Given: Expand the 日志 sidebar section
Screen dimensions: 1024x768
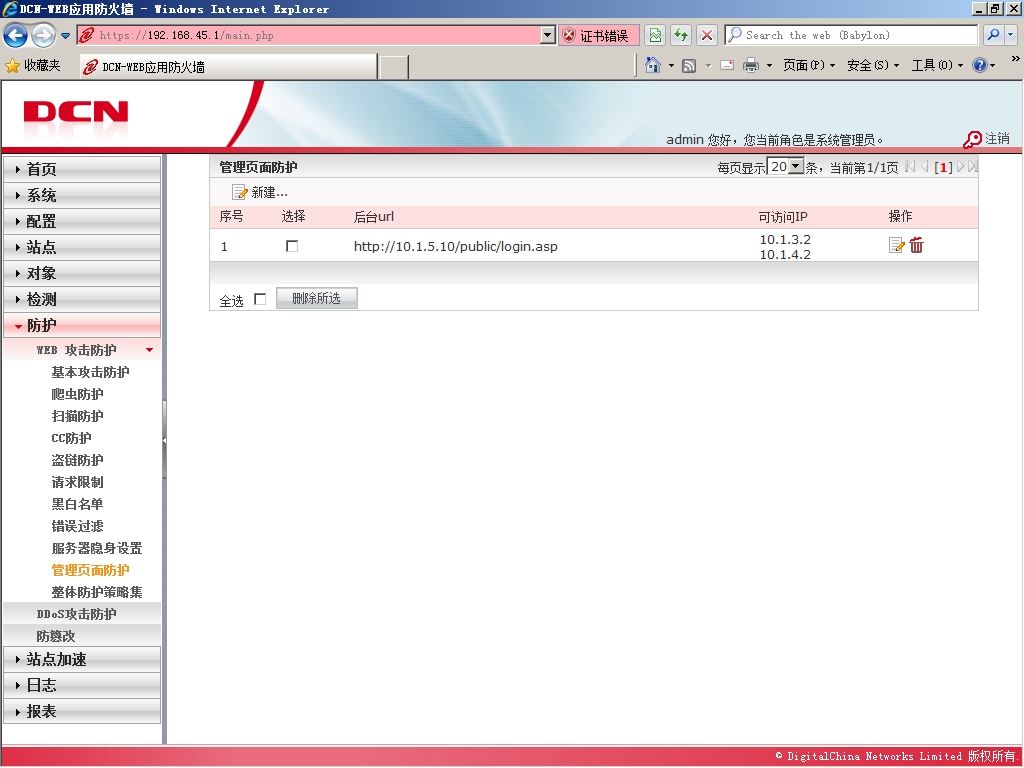Looking at the screenshot, I should (82, 686).
